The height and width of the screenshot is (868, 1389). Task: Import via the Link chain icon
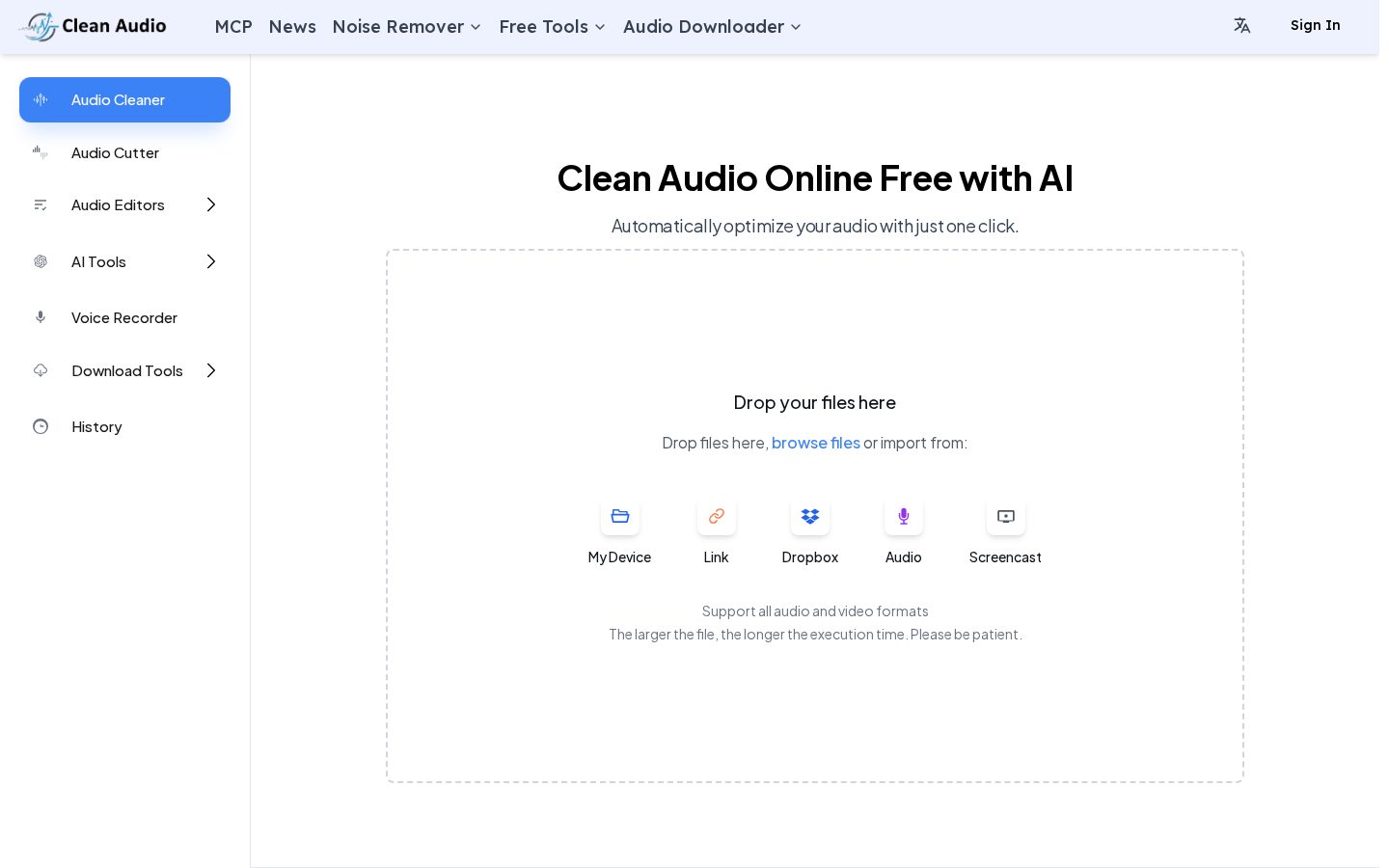click(717, 516)
